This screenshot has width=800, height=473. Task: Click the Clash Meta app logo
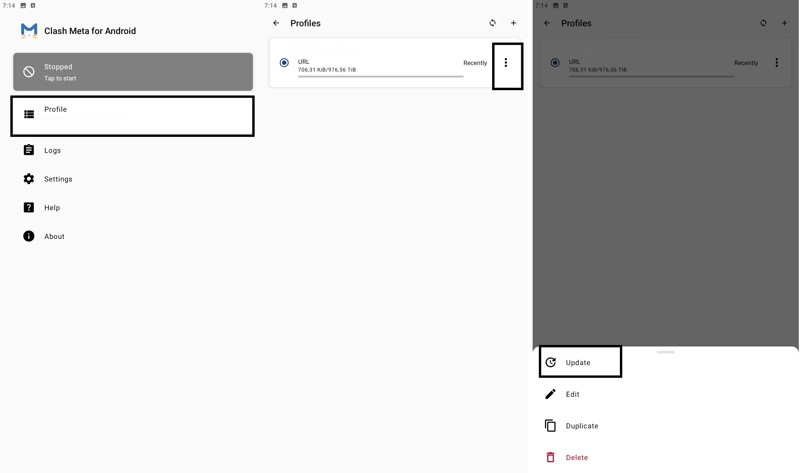click(x=29, y=31)
